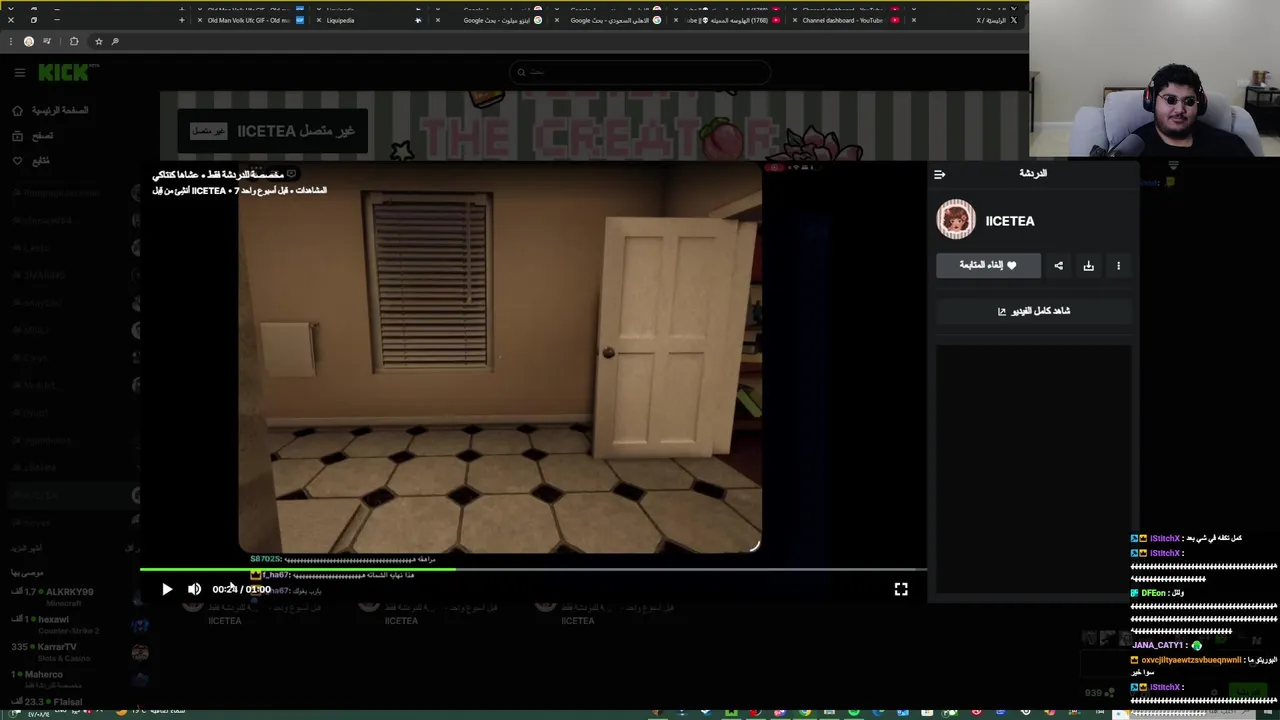Open the three-dot clip options menu

(1118, 265)
